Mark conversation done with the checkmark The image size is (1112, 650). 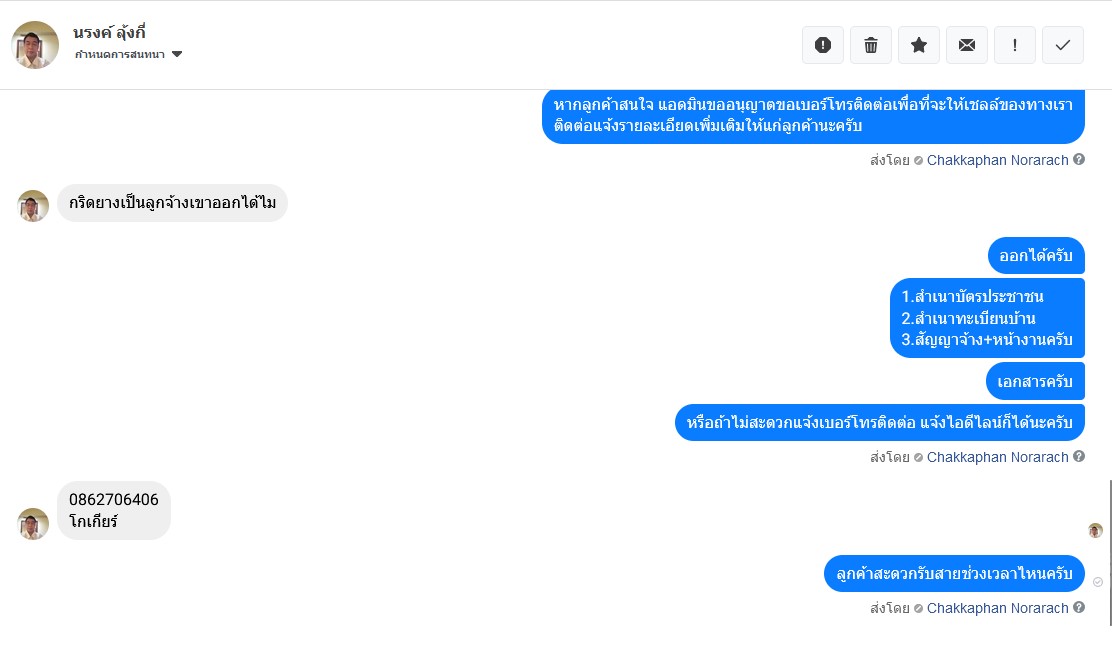[x=1063, y=45]
